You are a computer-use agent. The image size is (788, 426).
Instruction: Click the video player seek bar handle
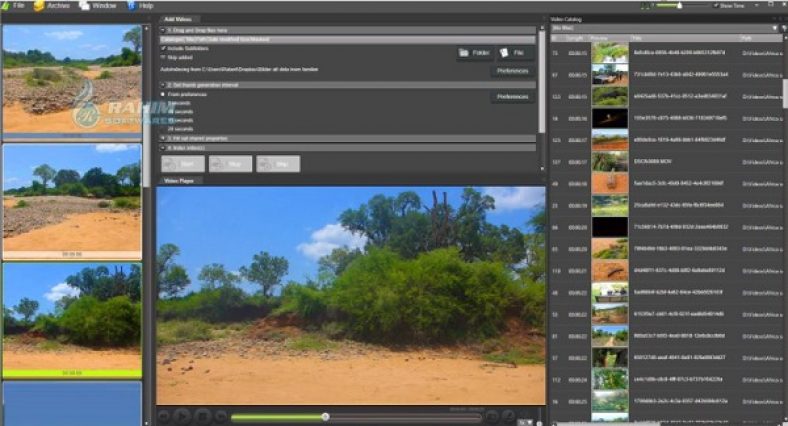click(x=325, y=416)
